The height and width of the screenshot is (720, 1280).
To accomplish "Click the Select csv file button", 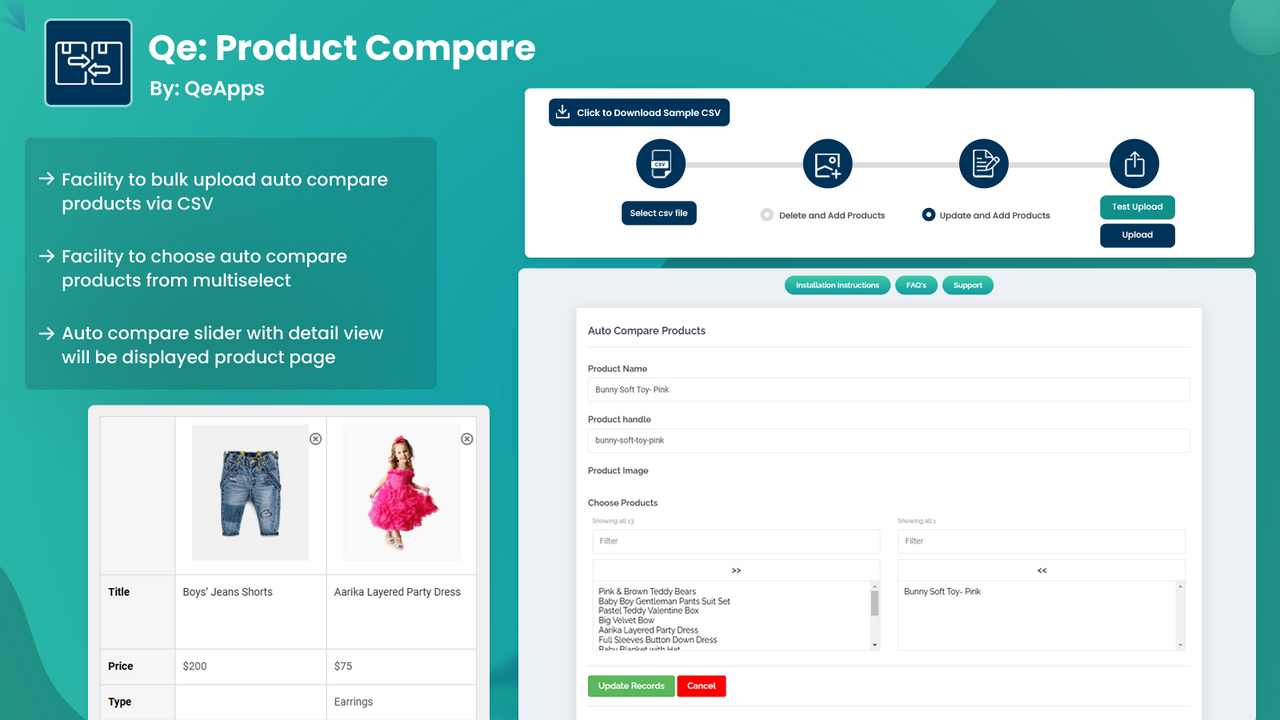I will pos(658,213).
